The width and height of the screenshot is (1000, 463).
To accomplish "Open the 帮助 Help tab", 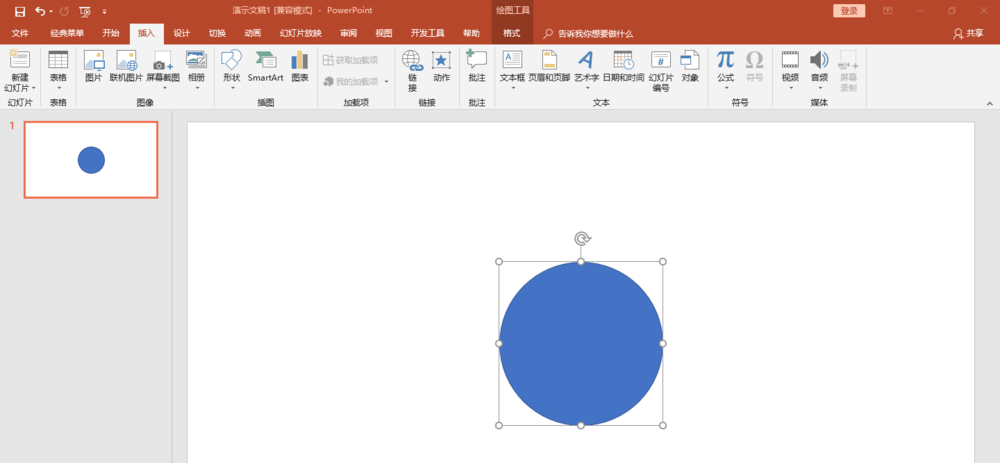I will pos(471,33).
